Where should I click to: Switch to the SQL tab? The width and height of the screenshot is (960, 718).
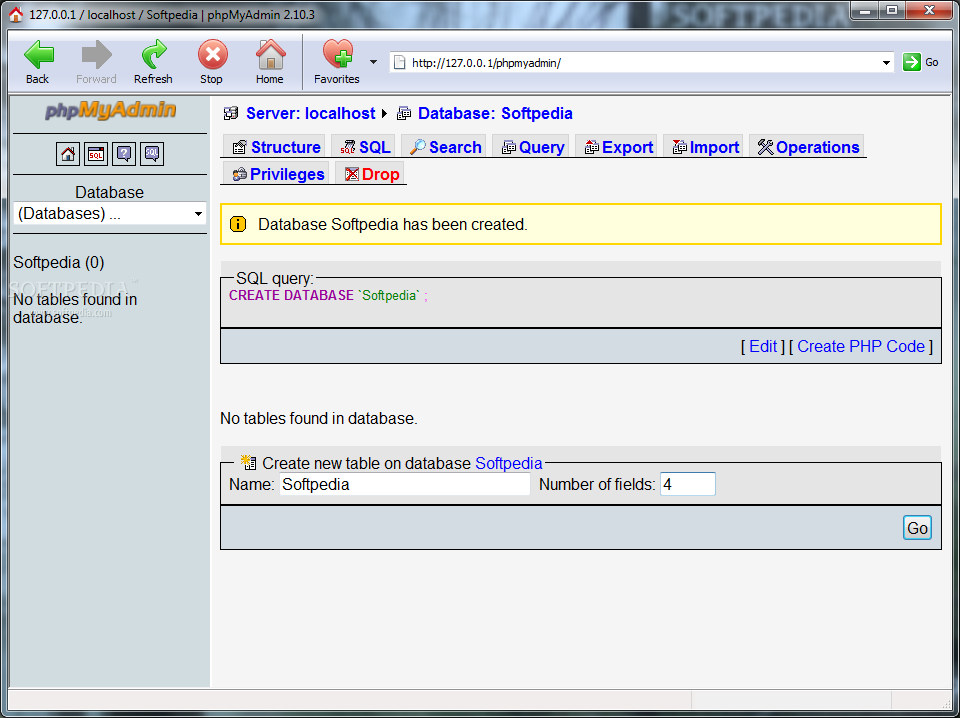coord(364,147)
